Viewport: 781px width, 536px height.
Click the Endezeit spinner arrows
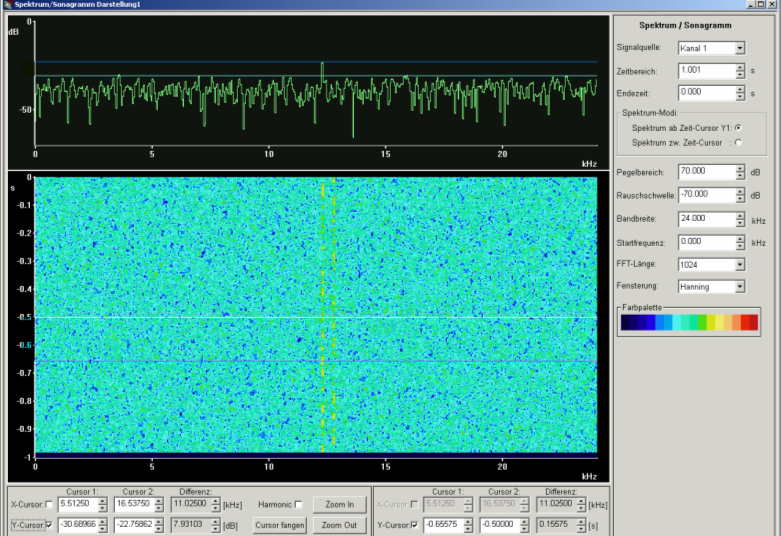click(x=740, y=93)
